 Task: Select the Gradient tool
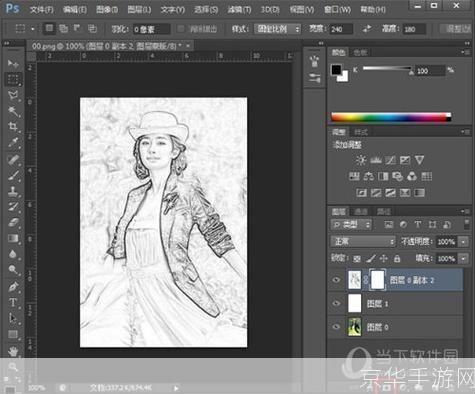click(x=13, y=239)
